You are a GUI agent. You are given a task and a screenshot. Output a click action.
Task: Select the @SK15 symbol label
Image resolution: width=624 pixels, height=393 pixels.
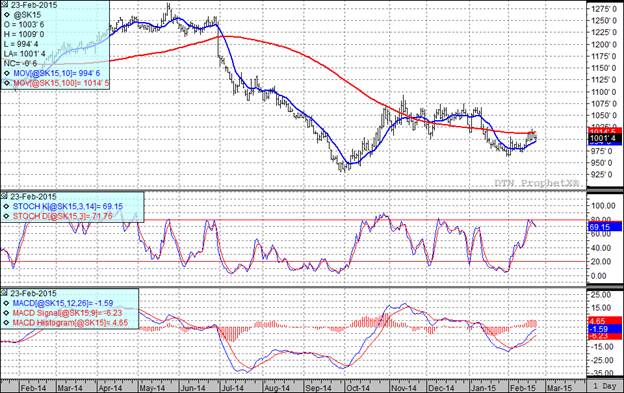coord(27,15)
